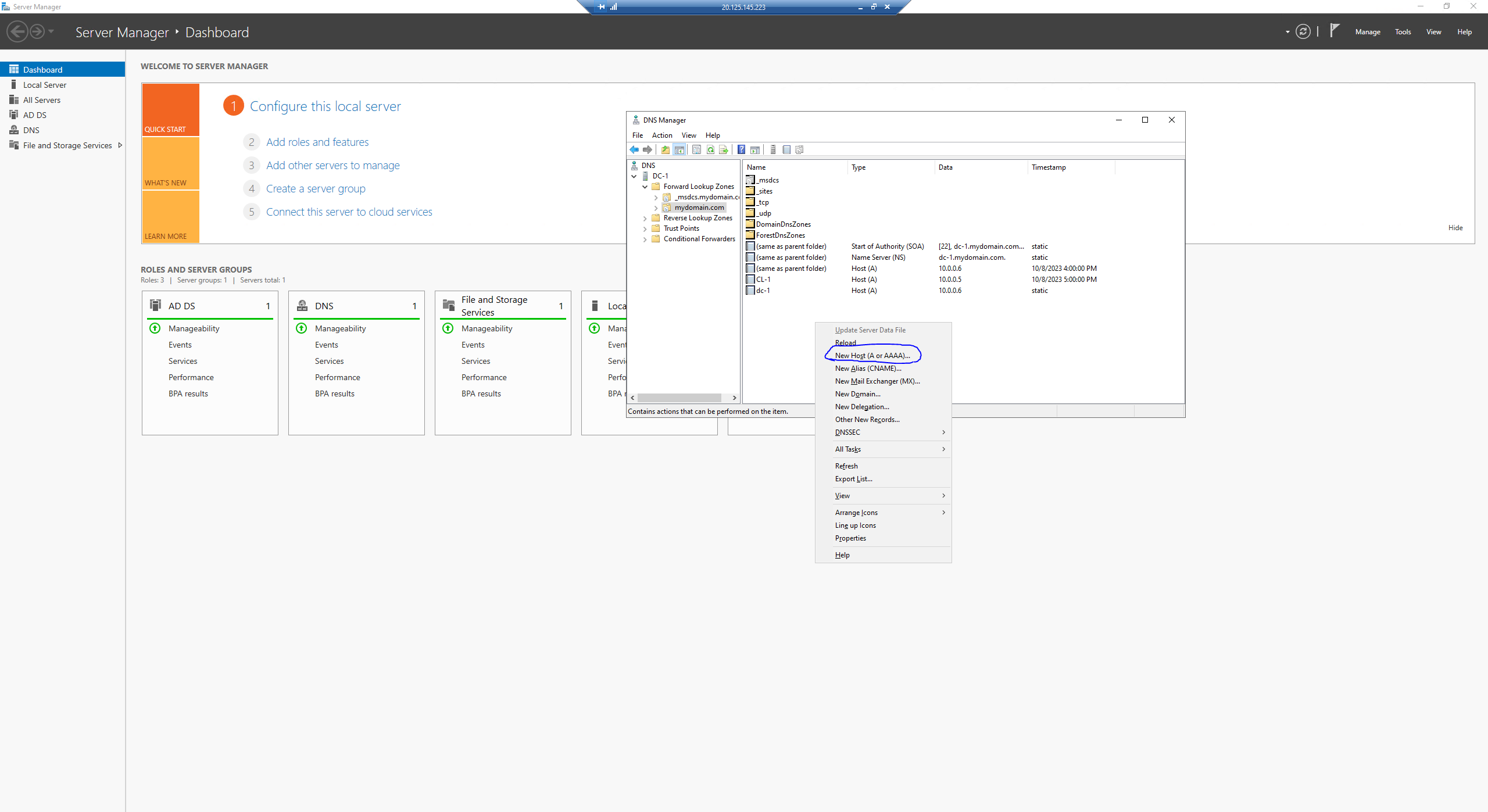Open help via the question-mark toolbar icon
Screen dimensions: 1488x812
(741, 150)
